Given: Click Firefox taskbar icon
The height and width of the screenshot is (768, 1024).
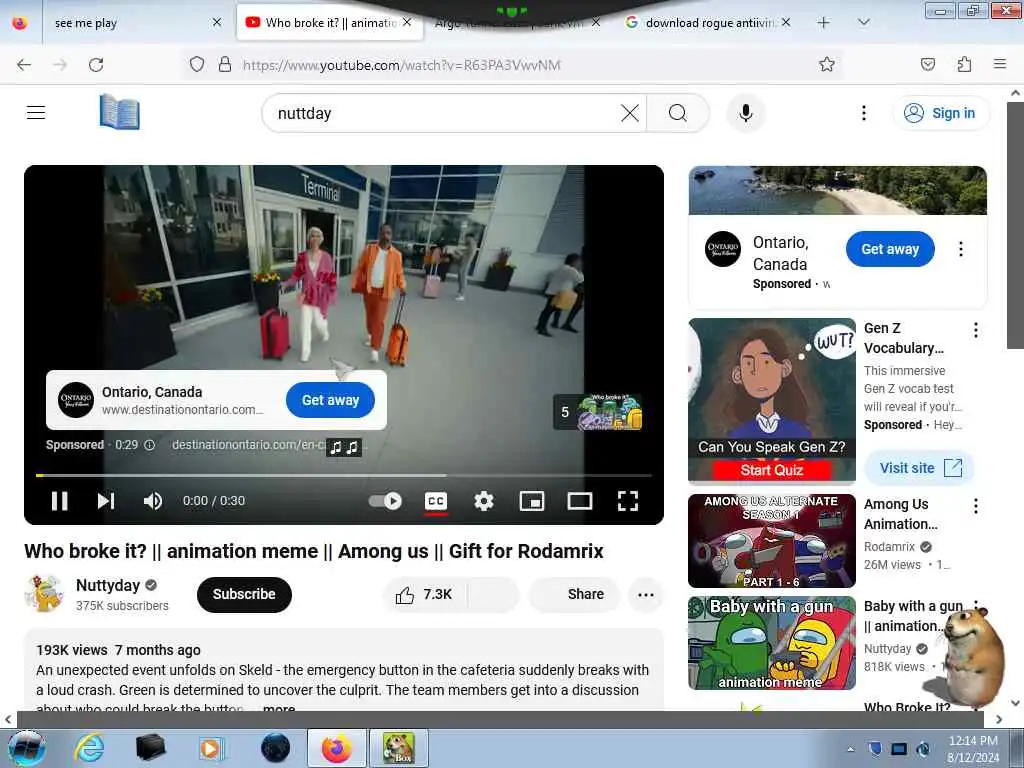Looking at the screenshot, I should (336, 748).
